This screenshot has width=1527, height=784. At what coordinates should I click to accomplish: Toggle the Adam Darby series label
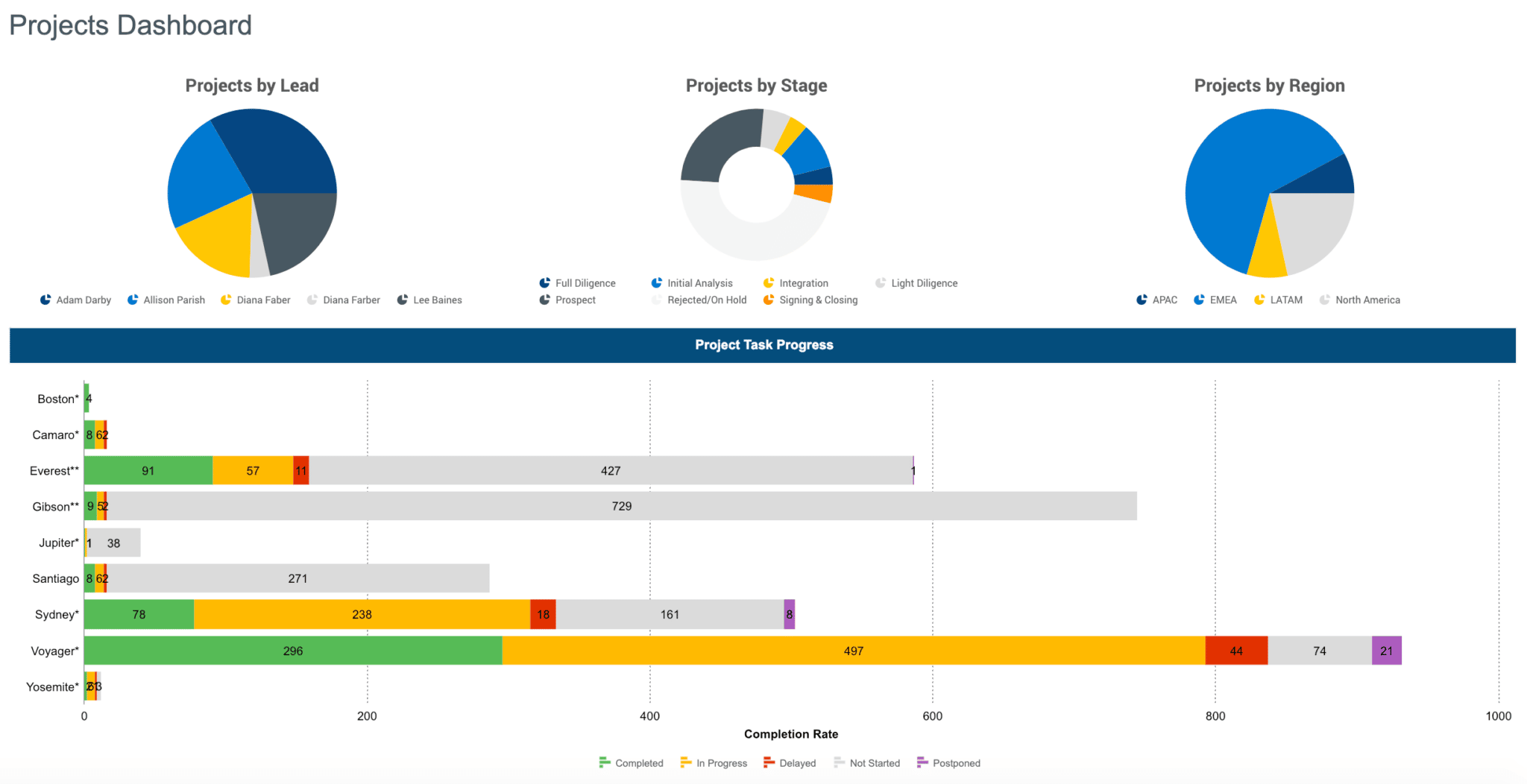coord(84,300)
